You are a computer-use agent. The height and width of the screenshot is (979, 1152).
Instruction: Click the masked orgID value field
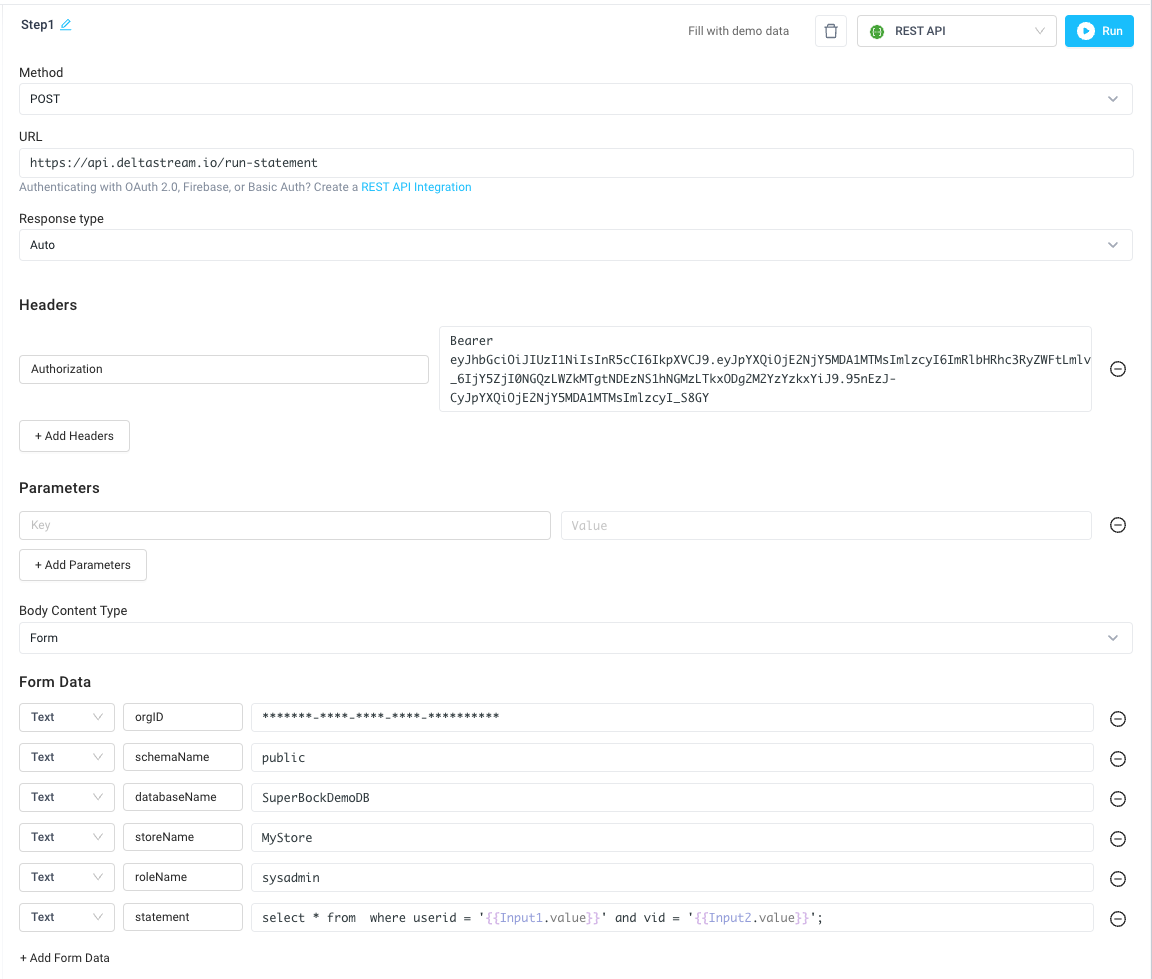coord(672,717)
